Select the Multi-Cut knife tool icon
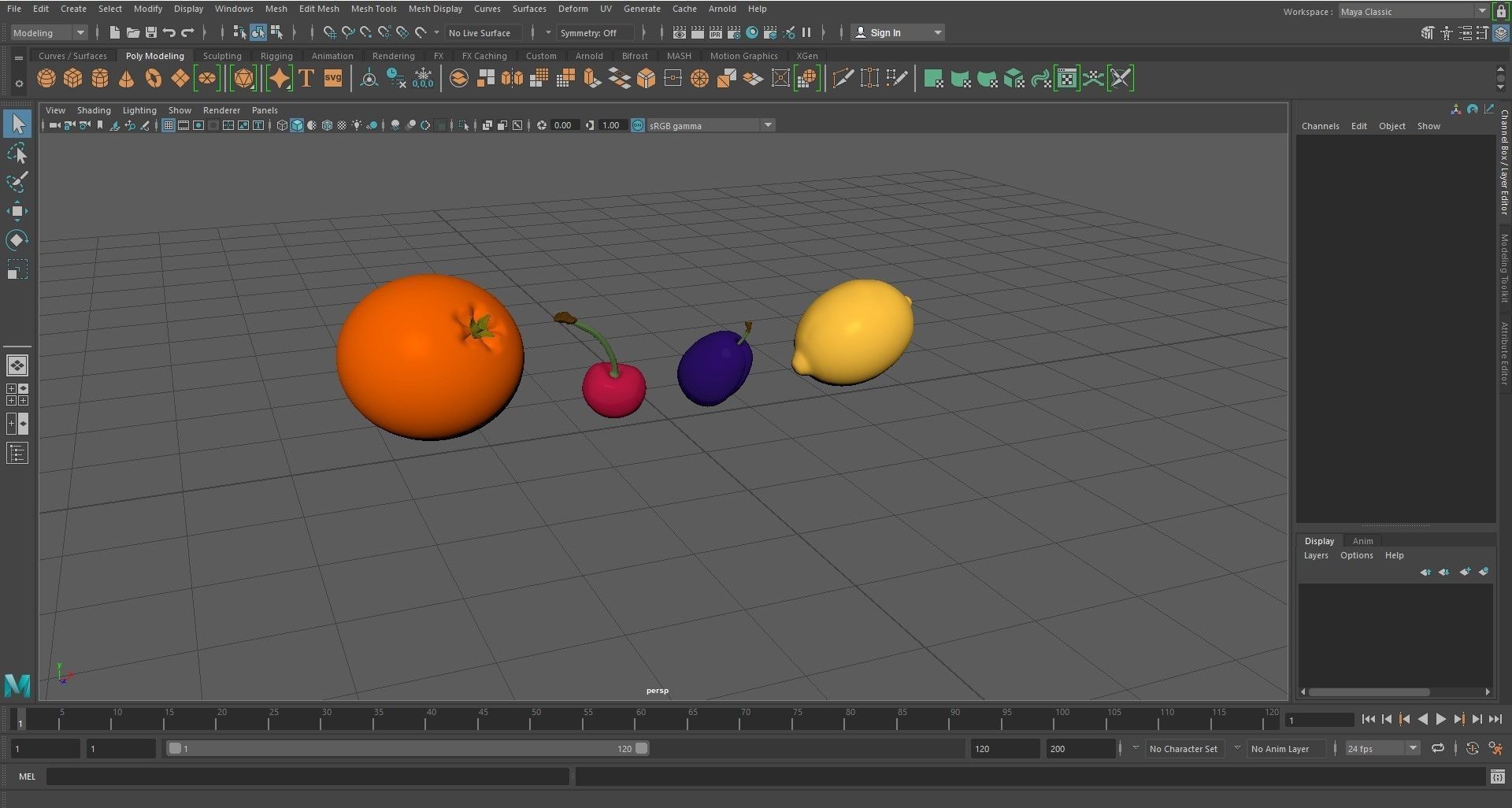Screen dimensions: 1512x808 (x=843, y=79)
